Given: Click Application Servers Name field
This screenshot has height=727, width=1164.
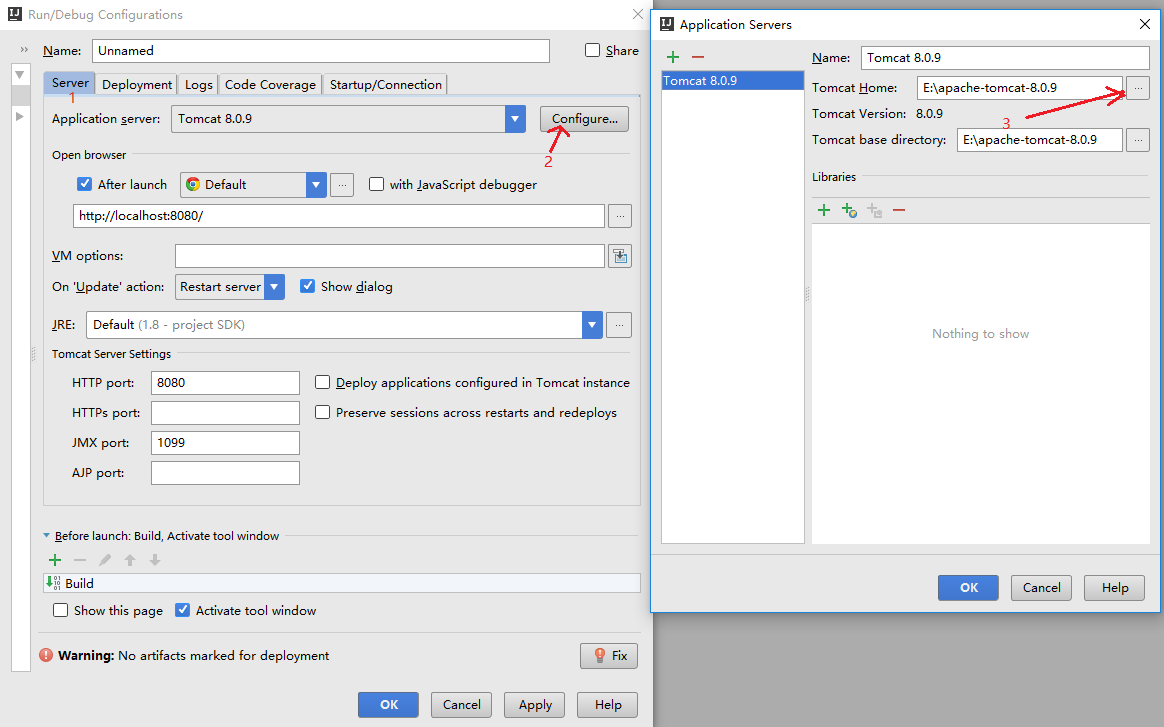Looking at the screenshot, I should [1005, 58].
